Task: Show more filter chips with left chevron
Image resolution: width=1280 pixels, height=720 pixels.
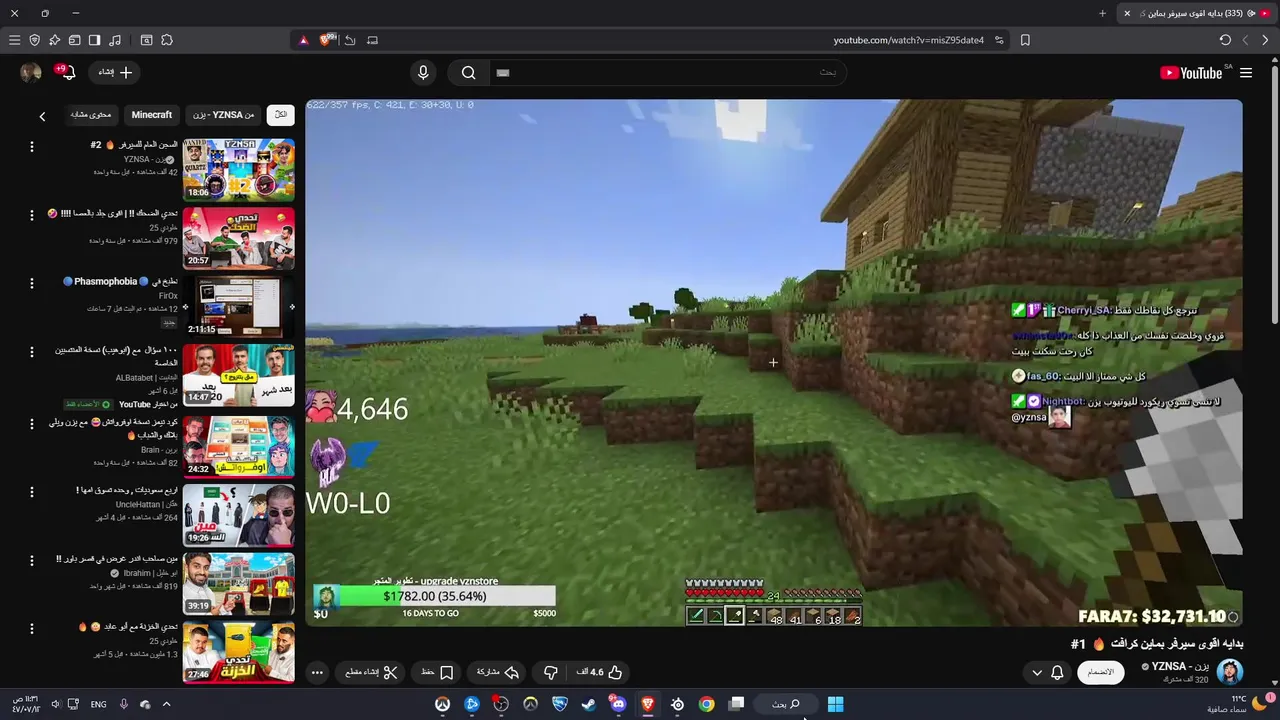Action: click(42, 116)
